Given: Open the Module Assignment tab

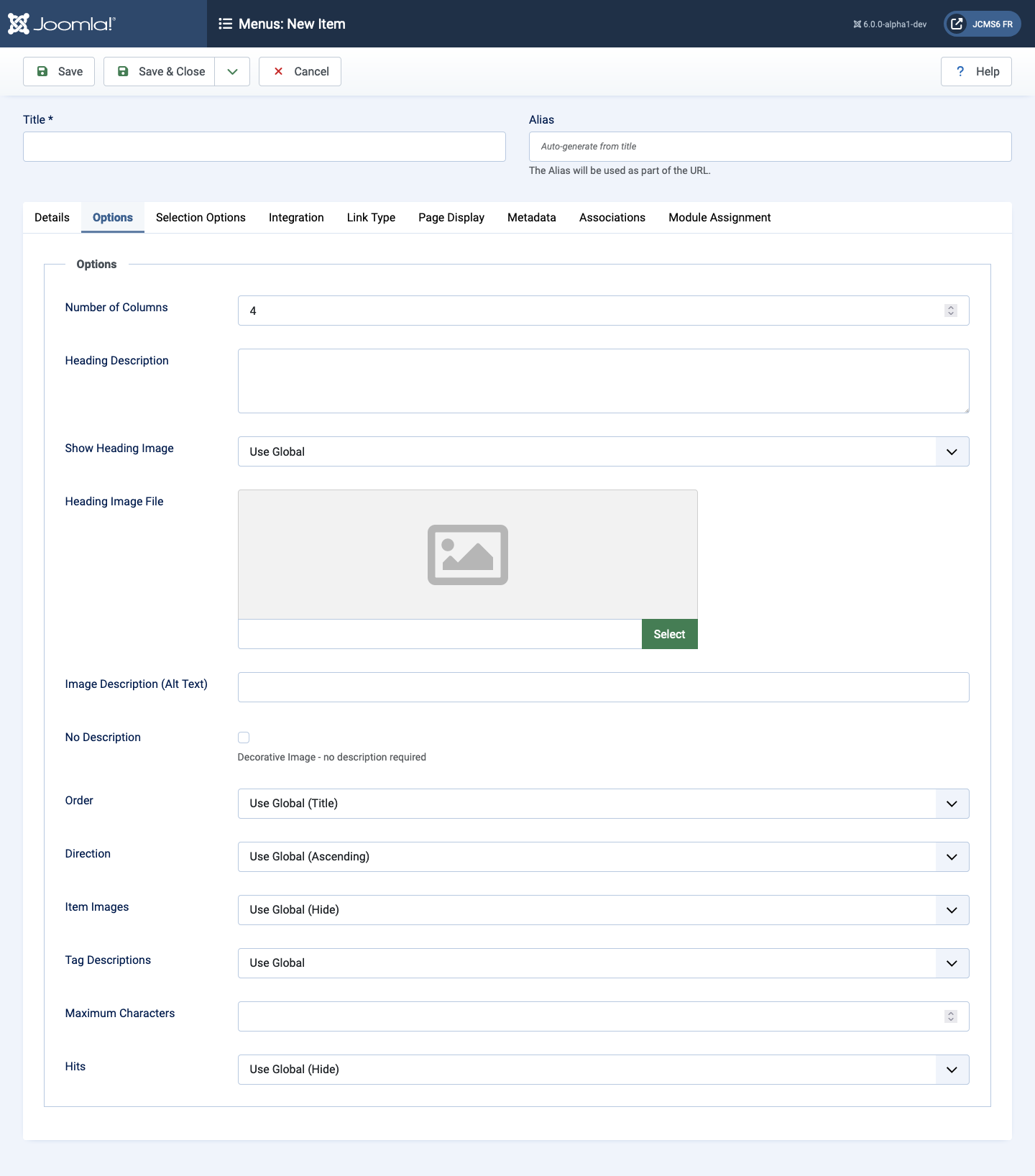Looking at the screenshot, I should click(x=719, y=217).
